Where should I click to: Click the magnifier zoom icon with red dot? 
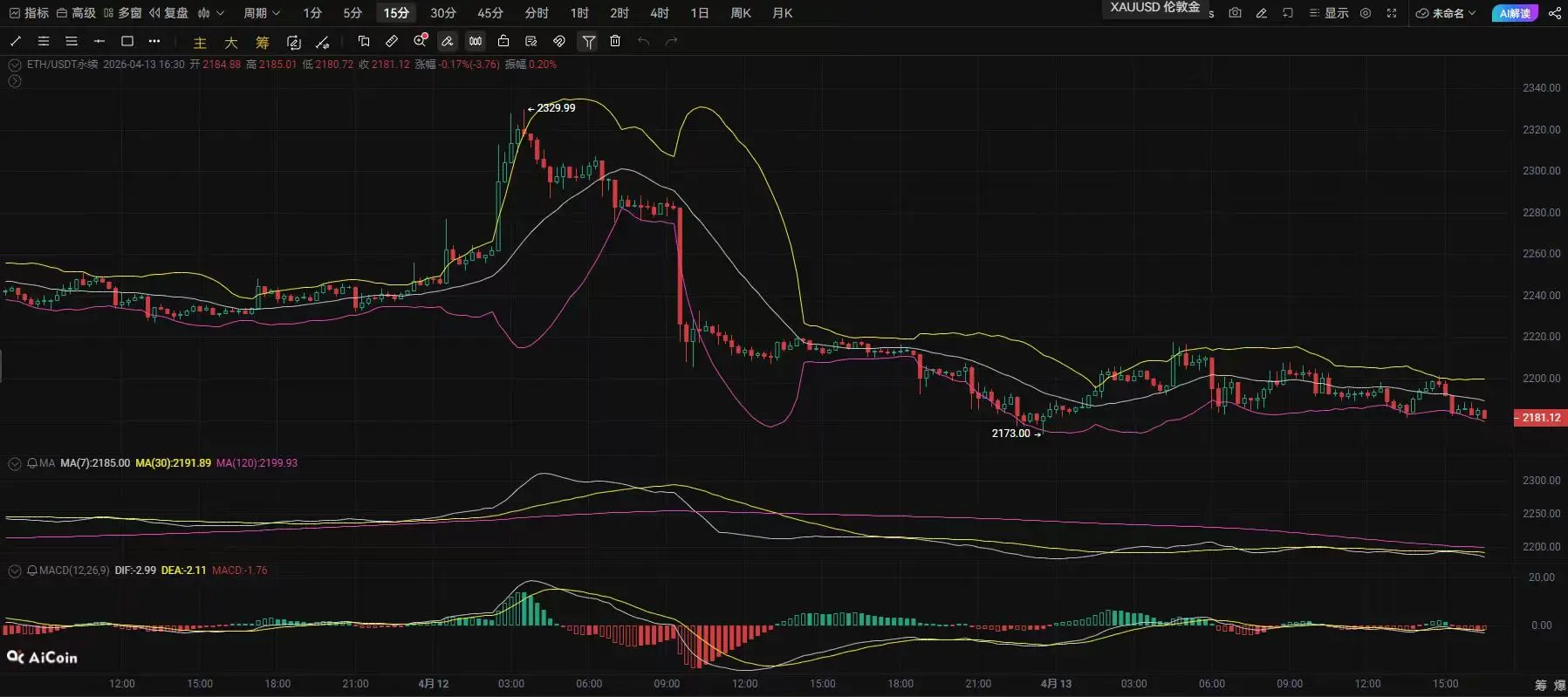pyautogui.click(x=421, y=40)
